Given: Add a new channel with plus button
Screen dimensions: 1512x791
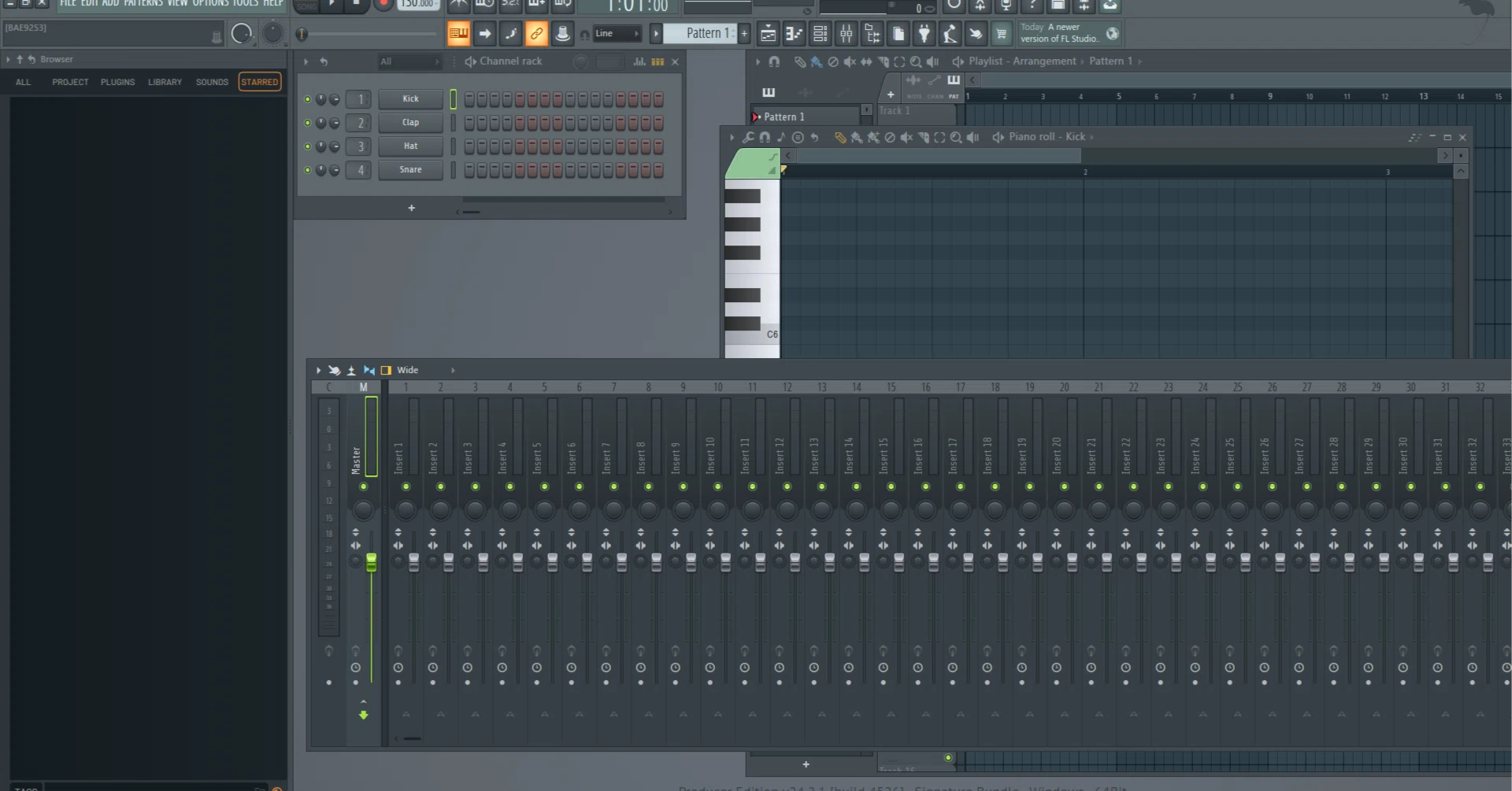Looking at the screenshot, I should coord(411,209).
